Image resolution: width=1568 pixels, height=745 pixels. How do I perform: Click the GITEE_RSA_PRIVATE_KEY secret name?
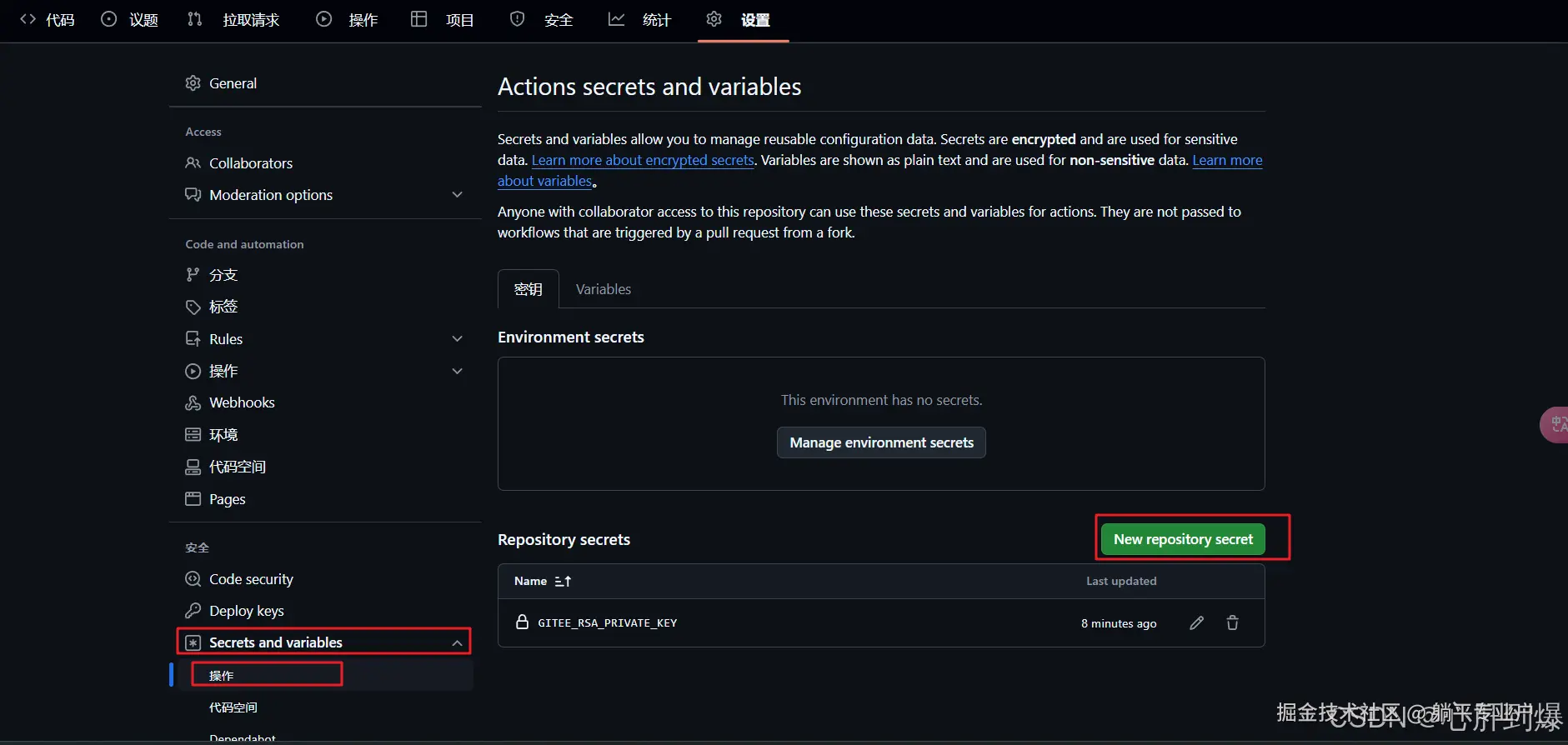point(607,622)
